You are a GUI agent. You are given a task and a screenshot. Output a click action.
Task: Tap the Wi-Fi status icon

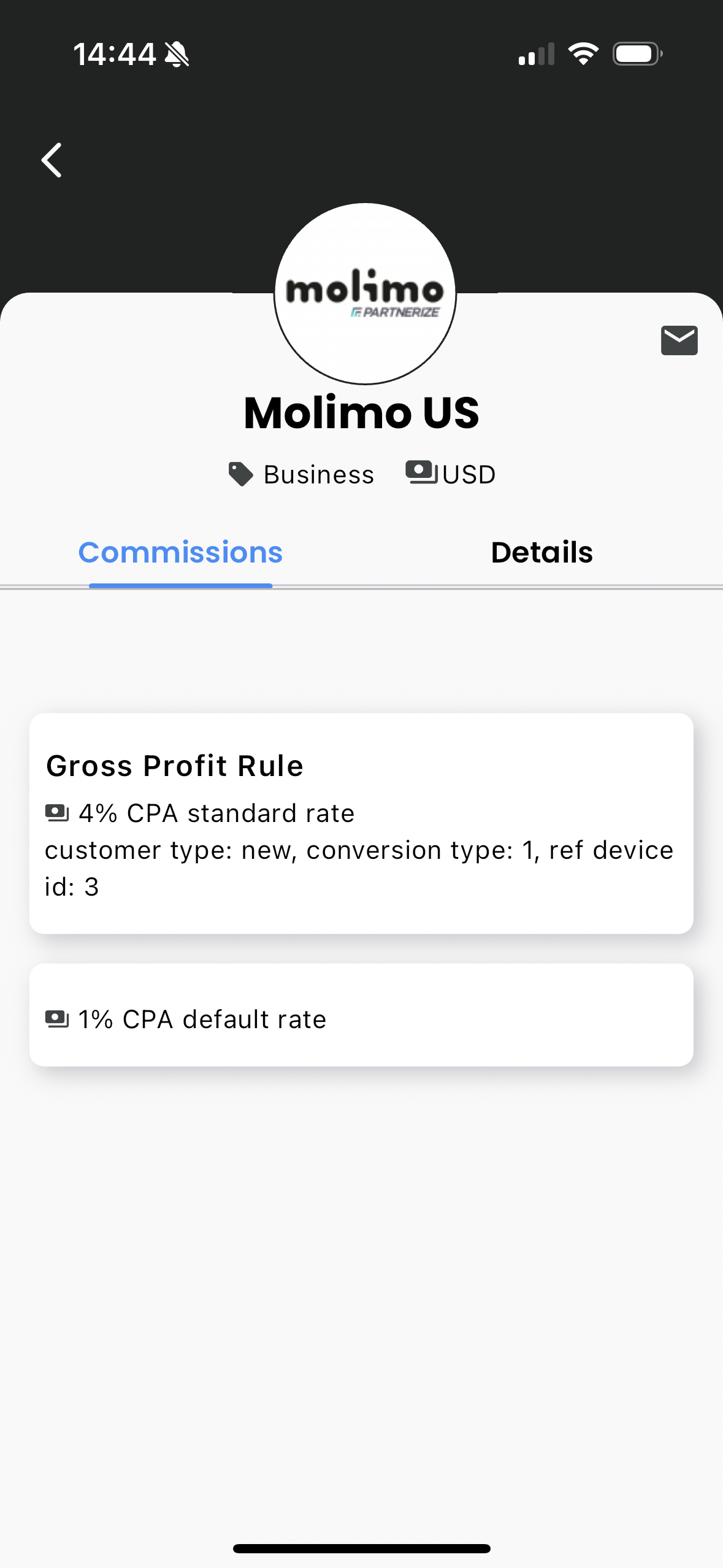coord(583,54)
